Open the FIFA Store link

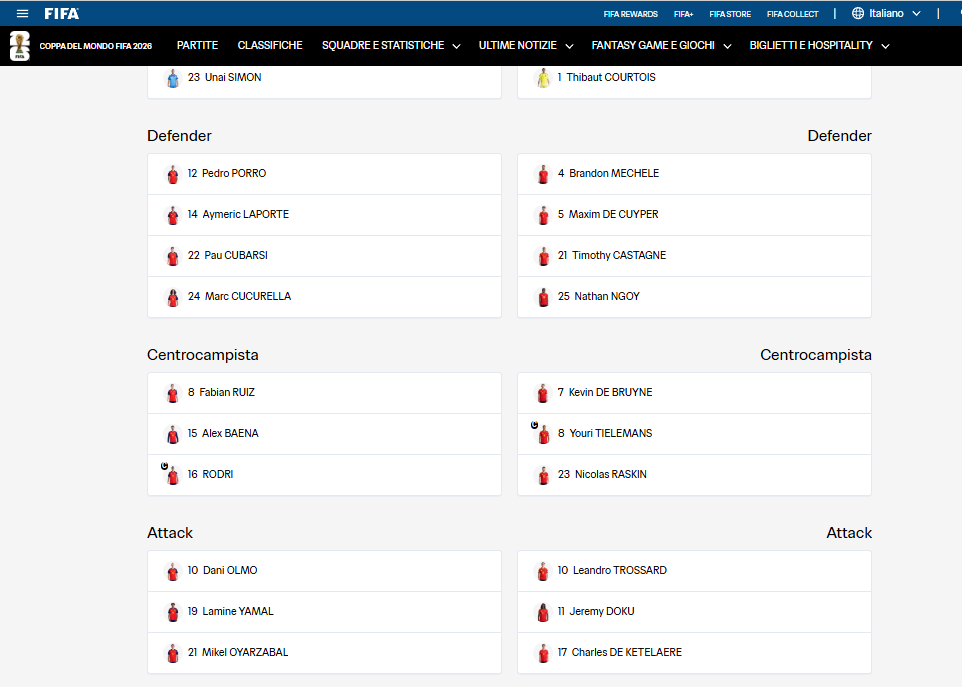click(x=730, y=14)
